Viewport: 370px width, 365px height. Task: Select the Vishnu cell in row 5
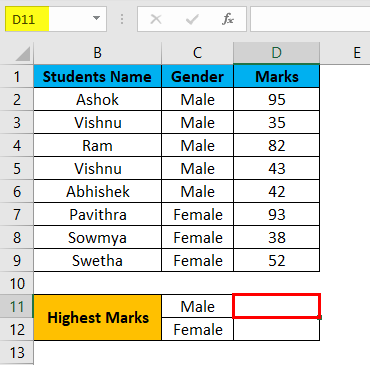[x=97, y=168]
